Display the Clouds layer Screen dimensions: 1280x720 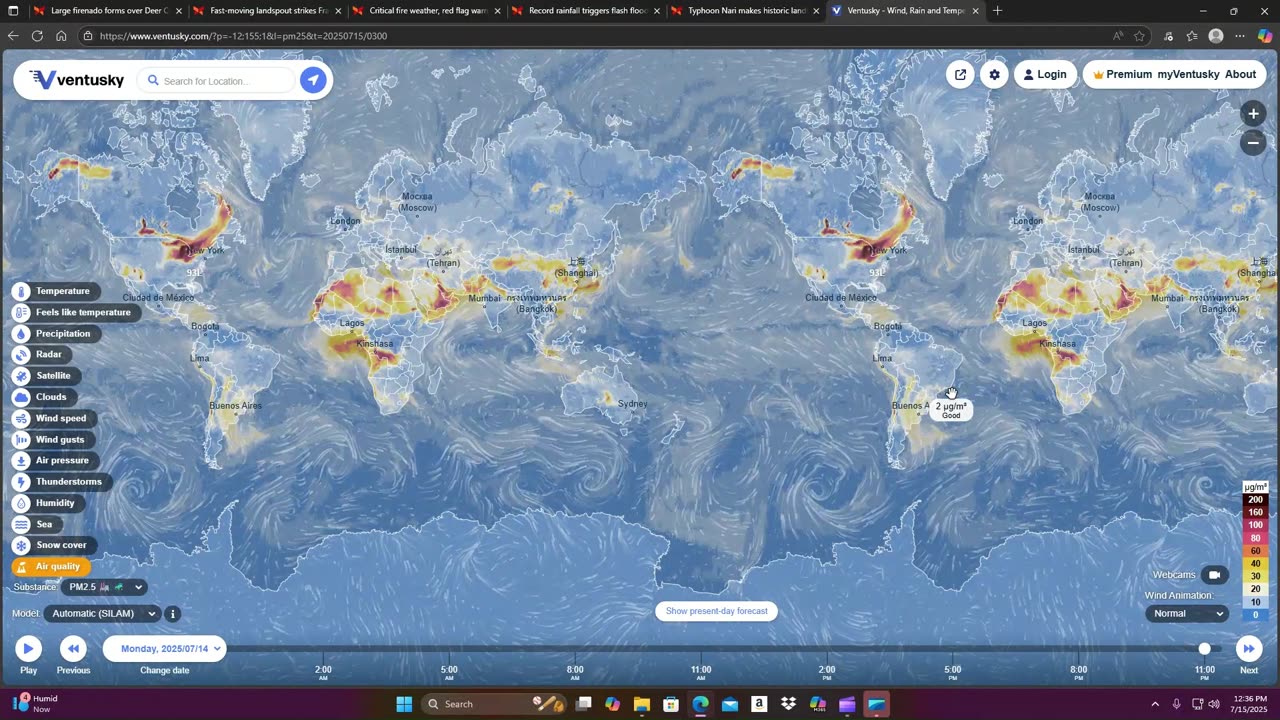point(42,397)
